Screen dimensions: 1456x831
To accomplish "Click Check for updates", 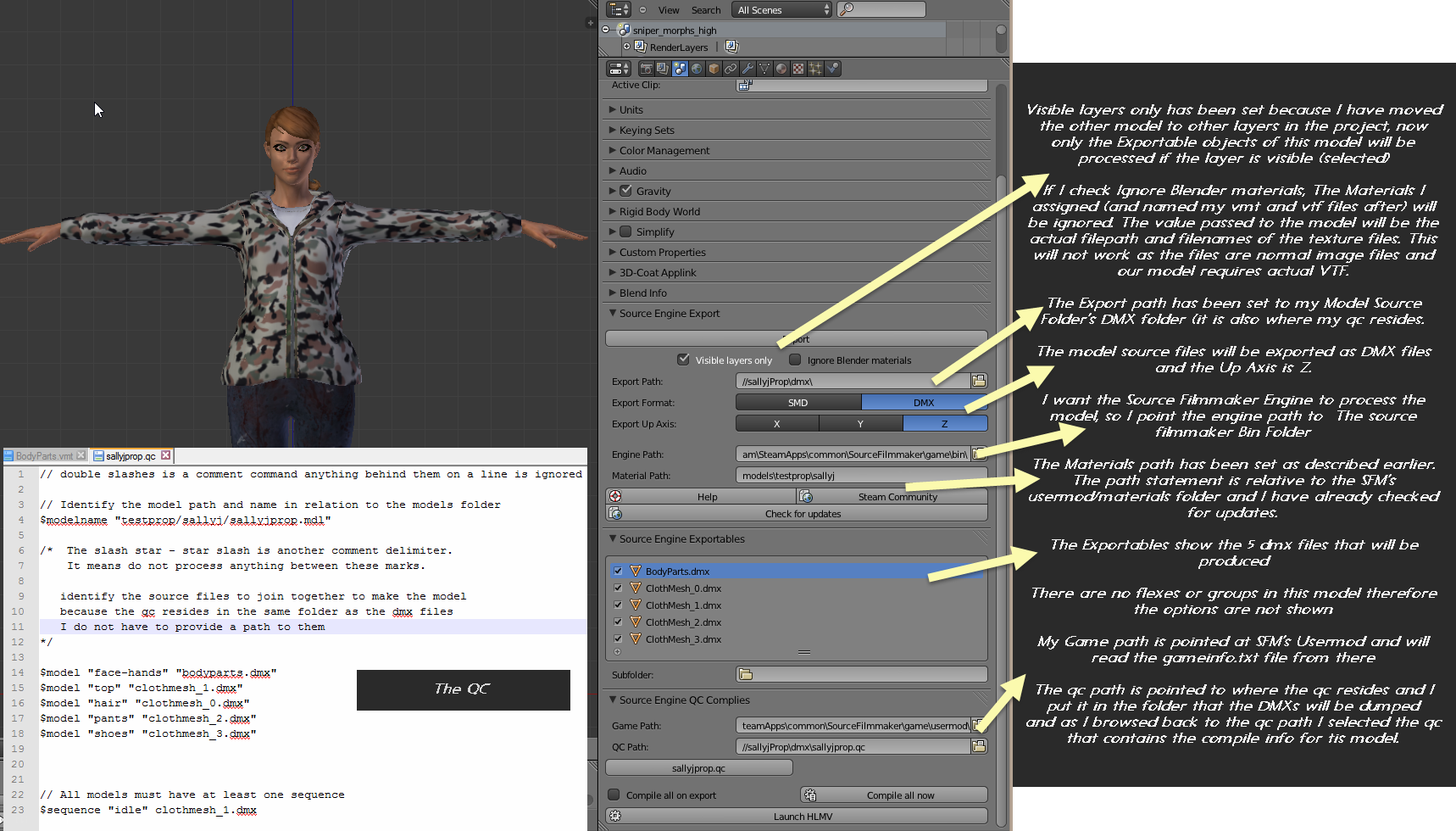I will 797,513.
